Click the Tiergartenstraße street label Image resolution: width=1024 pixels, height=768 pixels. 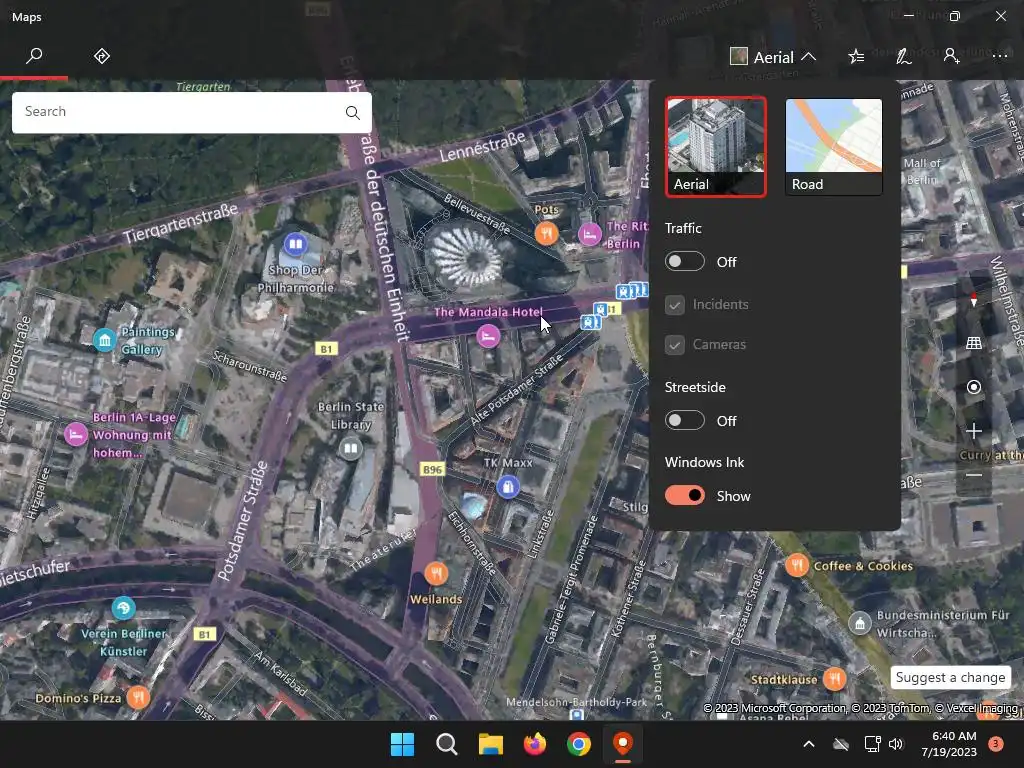click(x=180, y=223)
